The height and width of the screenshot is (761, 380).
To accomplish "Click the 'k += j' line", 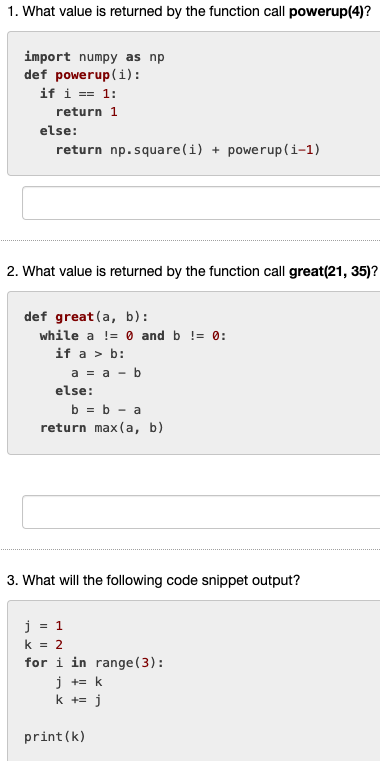I will (x=79, y=700).
